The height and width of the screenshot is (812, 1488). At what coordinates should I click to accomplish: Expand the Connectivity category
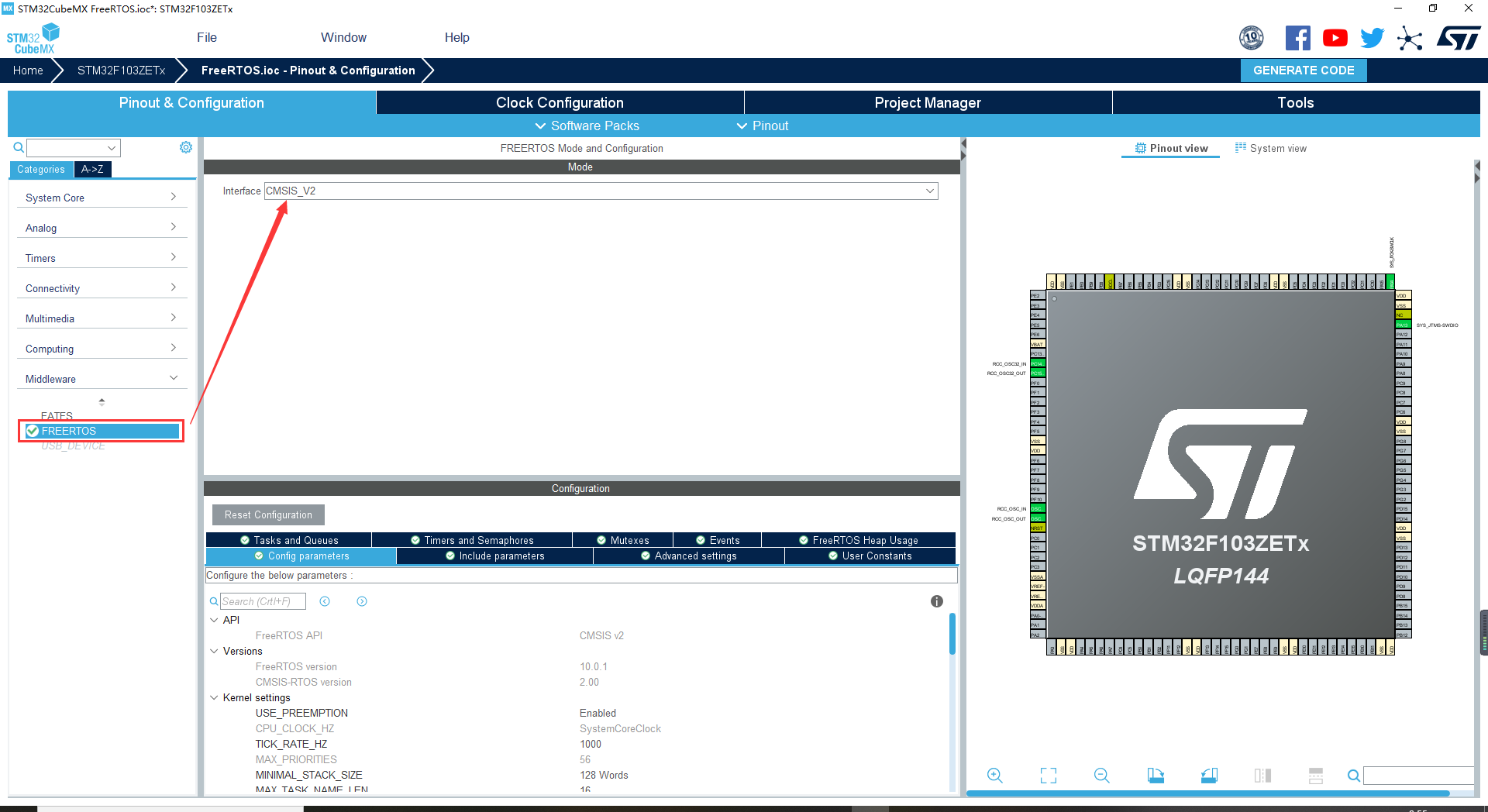click(102, 288)
